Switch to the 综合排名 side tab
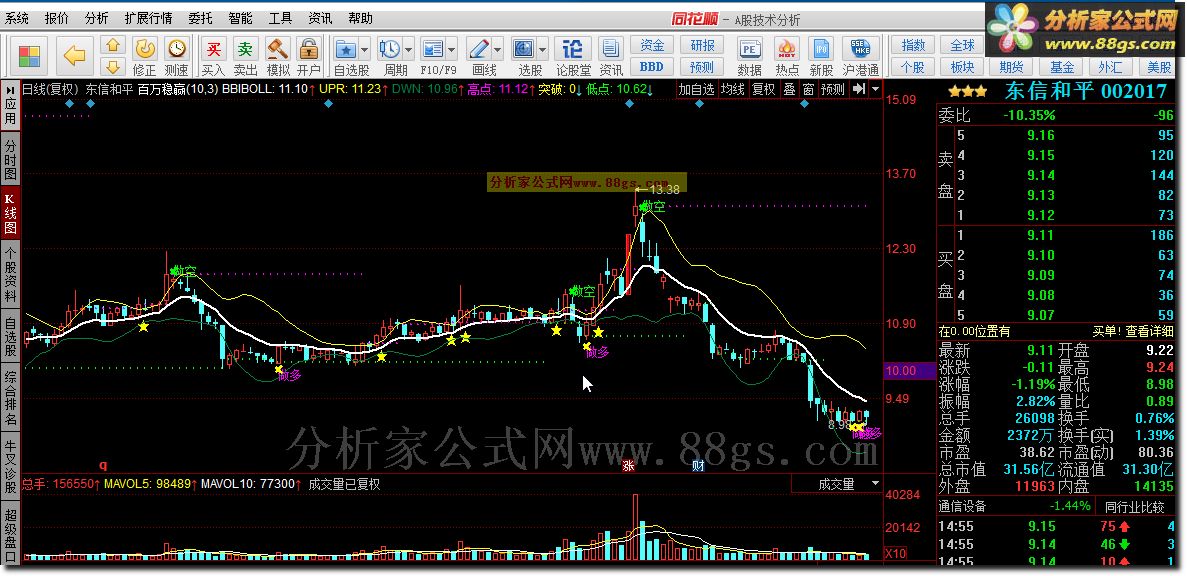The height and width of the screenshot is (576, 1187). point(10,398)
